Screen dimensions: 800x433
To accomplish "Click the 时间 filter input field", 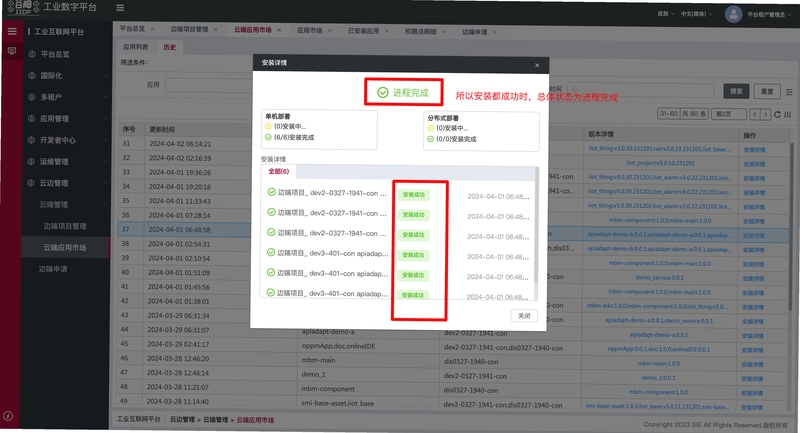I will [x=640, y=90].
